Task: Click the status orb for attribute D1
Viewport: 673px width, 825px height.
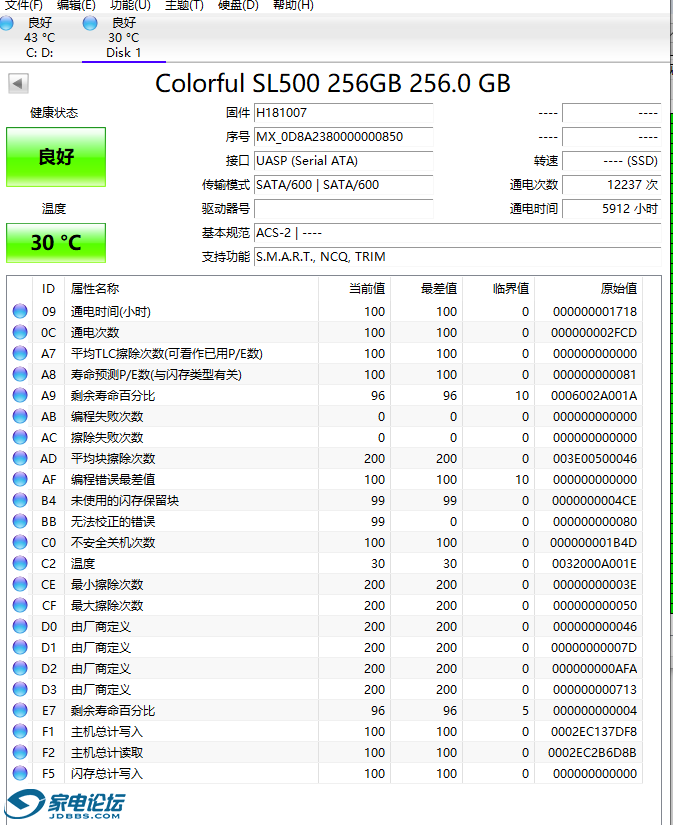Action: pos(20,647)
